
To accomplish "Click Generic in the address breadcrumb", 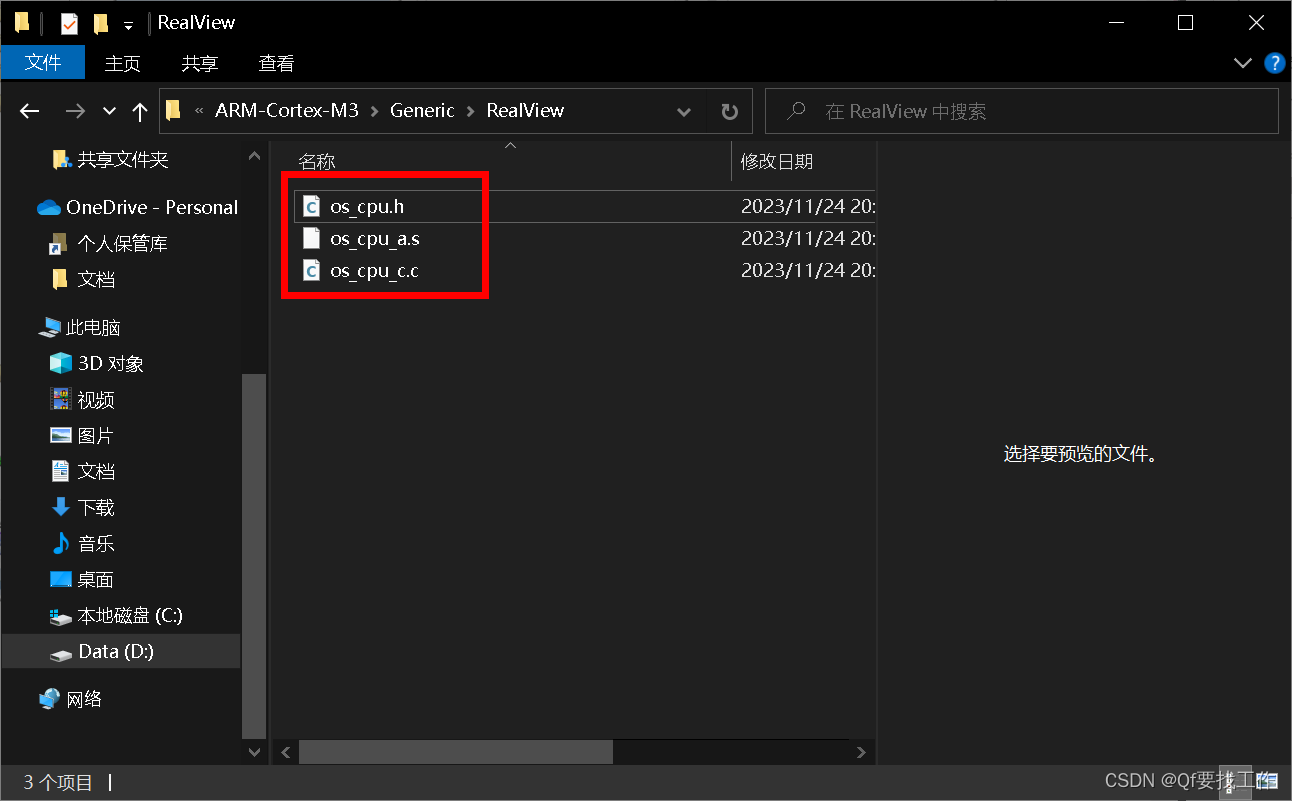I will (422, 111).
